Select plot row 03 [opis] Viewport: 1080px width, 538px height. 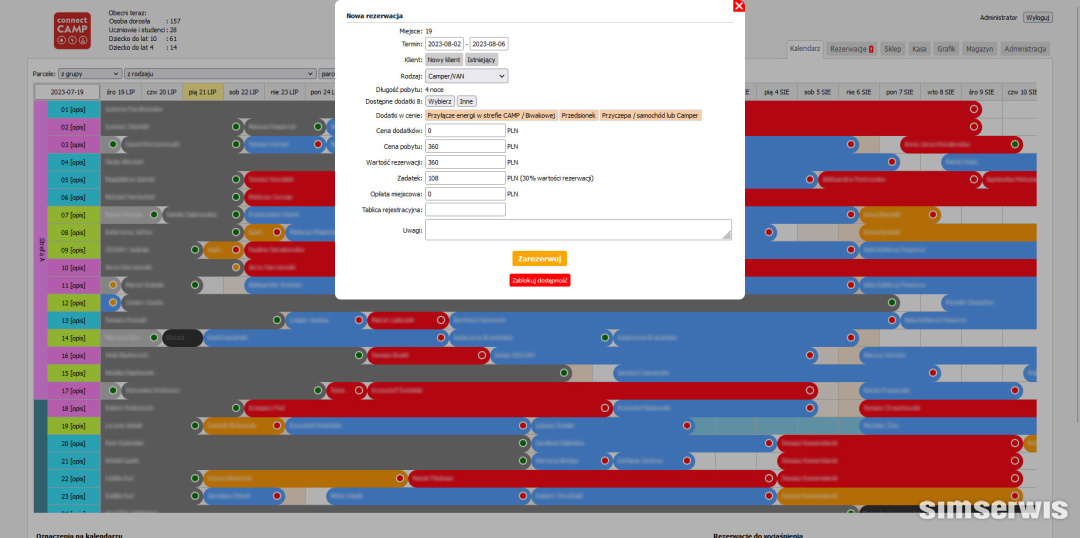point(74,145)
